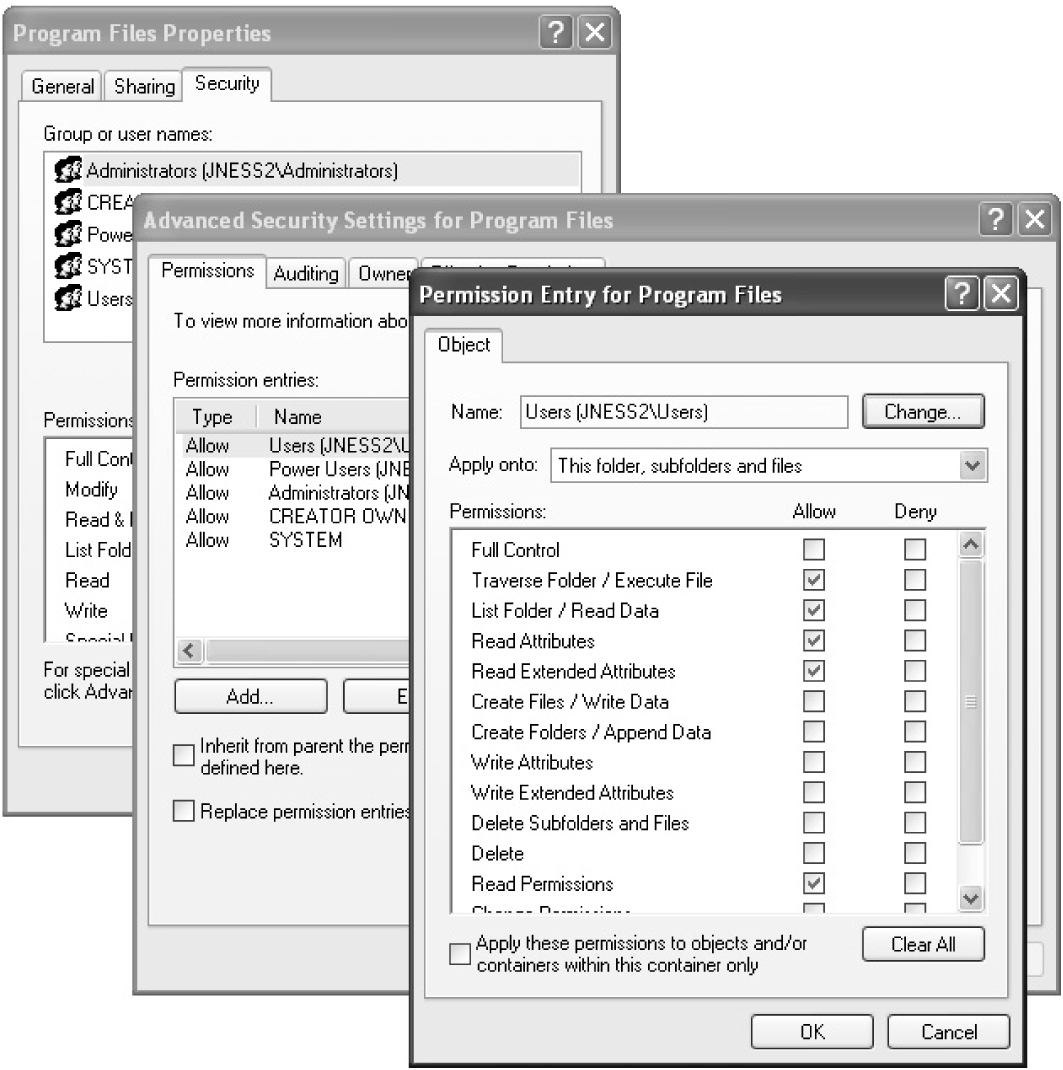Toggle Inherit from parent checkbox in Advanced Security

[x=184, y=755]
